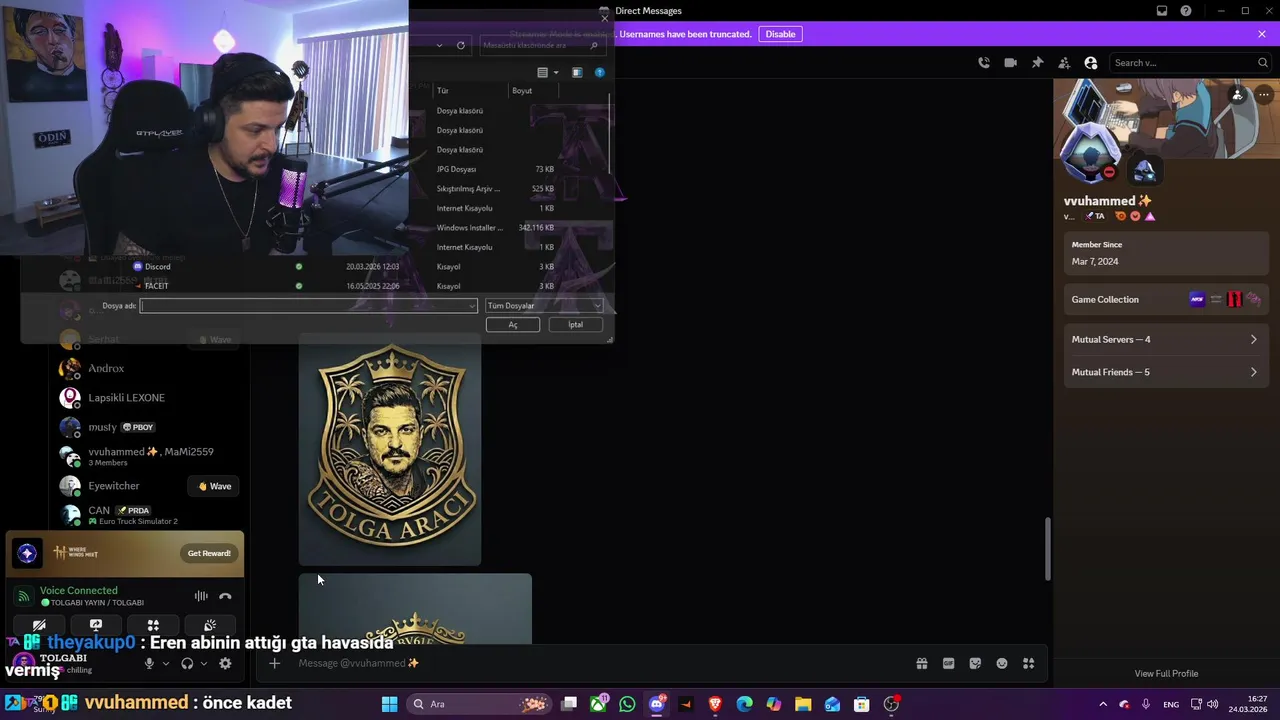
Task: Deafen audio with the headphone icon
Action: click(187, 663)
